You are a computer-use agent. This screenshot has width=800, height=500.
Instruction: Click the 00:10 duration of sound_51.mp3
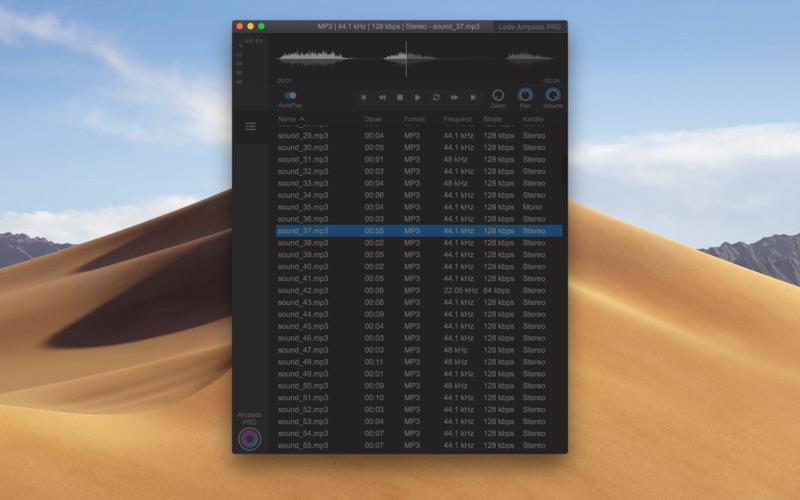click(x=373, y=397)
